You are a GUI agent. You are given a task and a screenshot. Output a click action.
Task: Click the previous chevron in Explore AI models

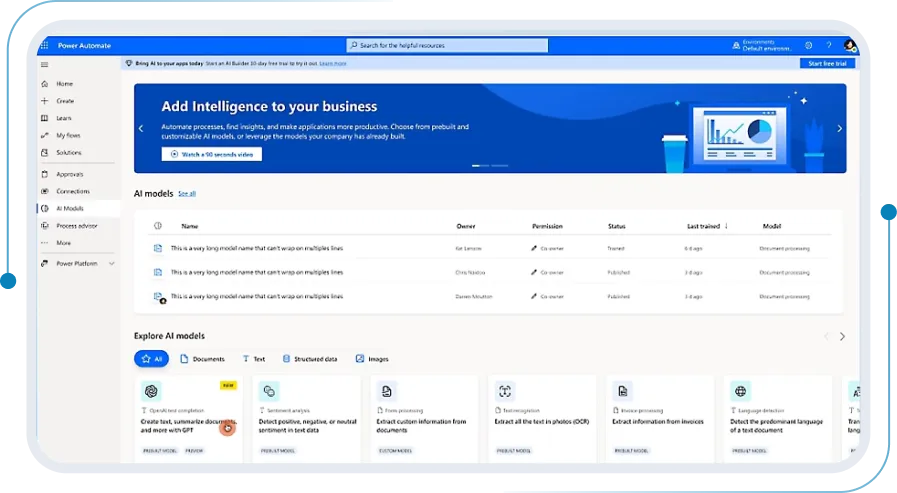[826, 336]
